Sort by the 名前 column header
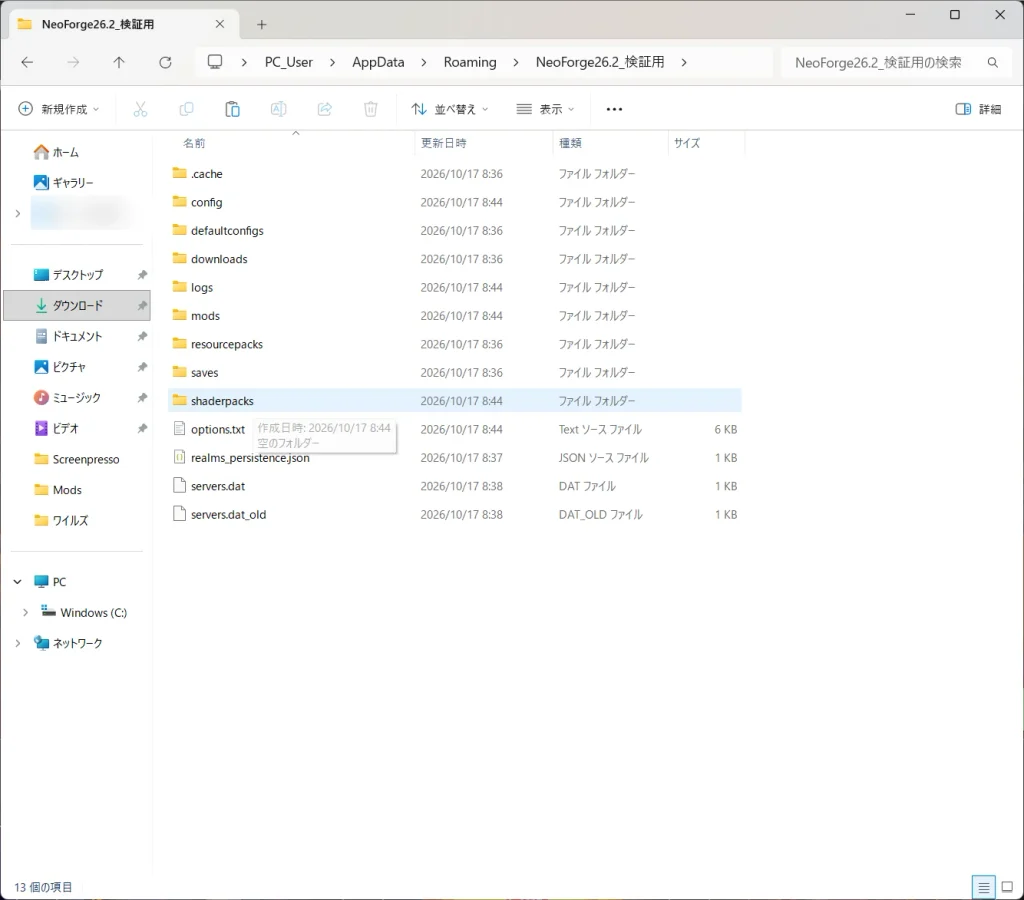 pos(194,143)
